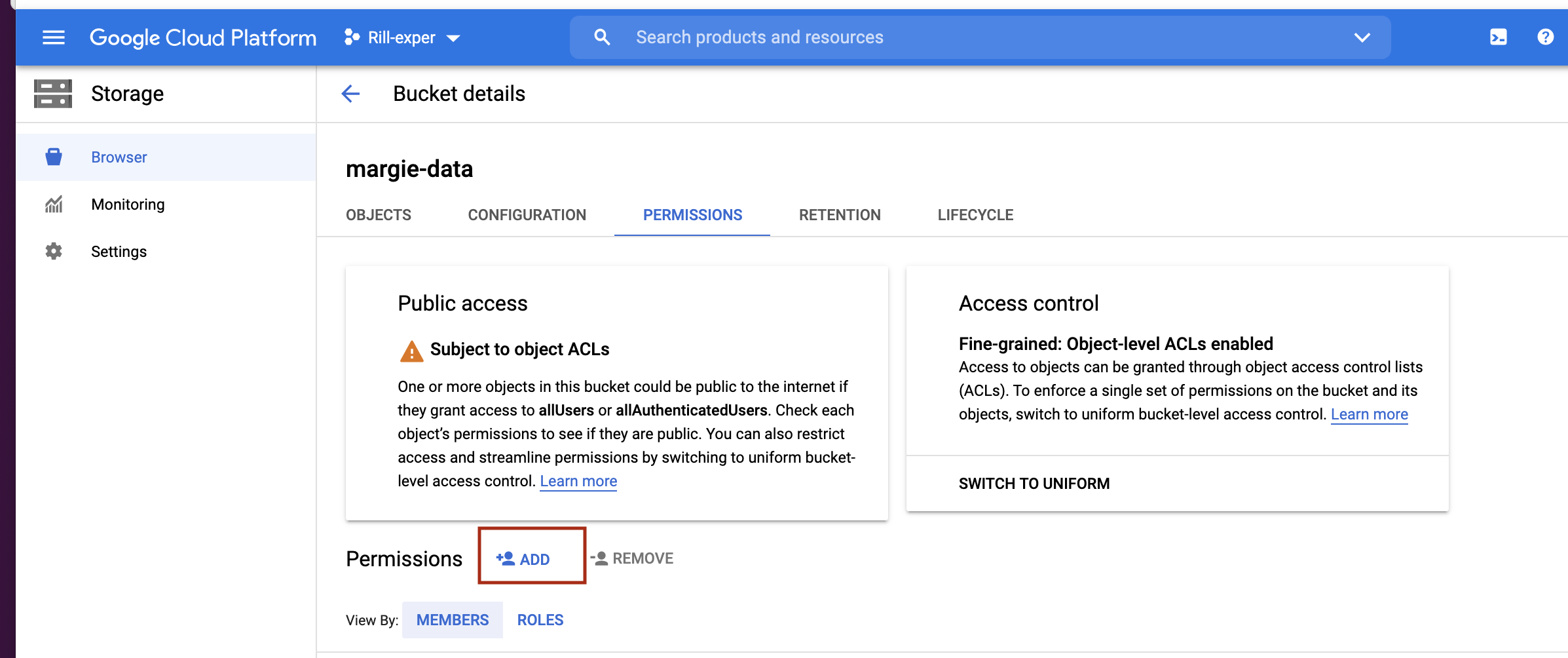This screenshot has height=658, width=1568.
Task: Click the Permissions section heading
Action: point(404,559)
